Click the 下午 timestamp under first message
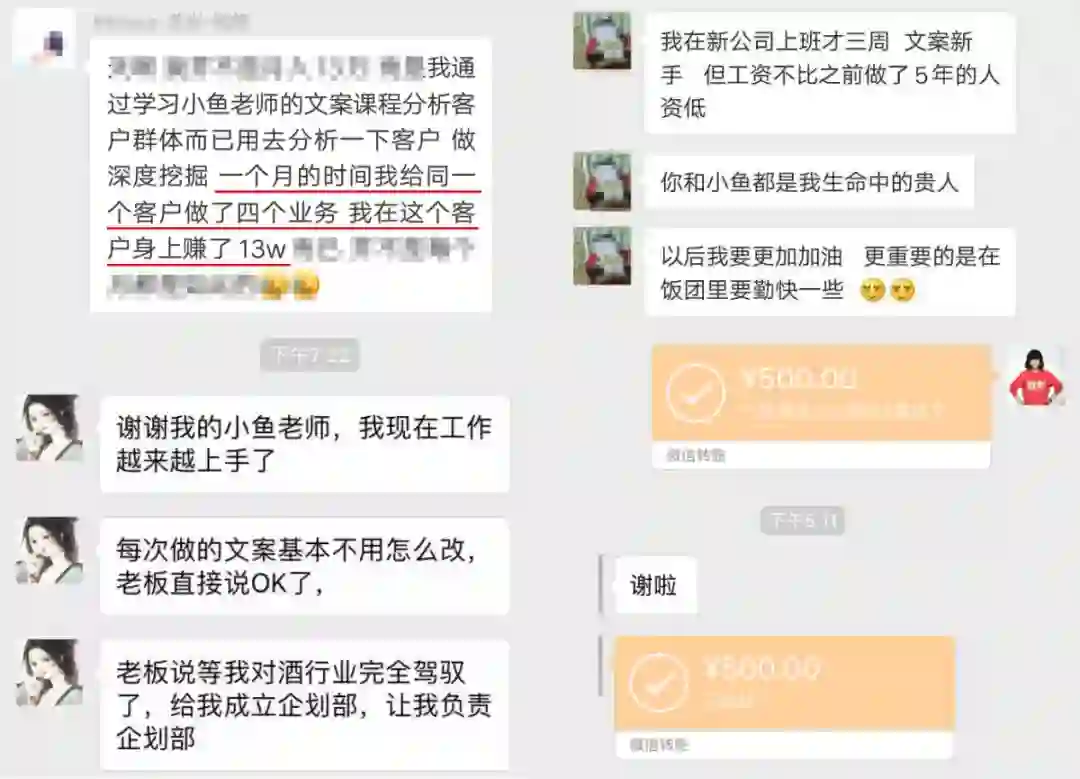This screenshot has height=779, width=1080. [310, 356]
